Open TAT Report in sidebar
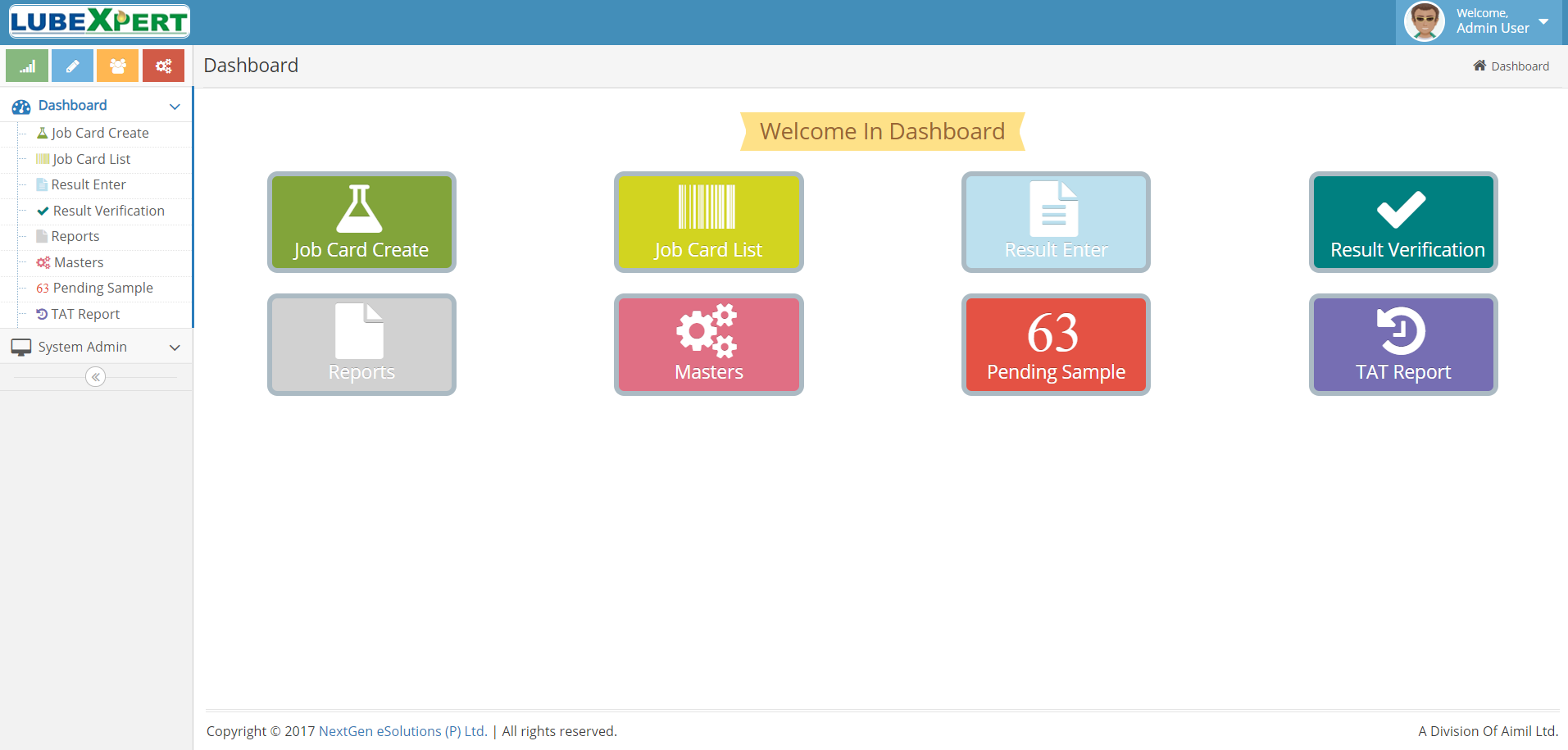This screenshot has height=750, width=1568. pos(85,314)
